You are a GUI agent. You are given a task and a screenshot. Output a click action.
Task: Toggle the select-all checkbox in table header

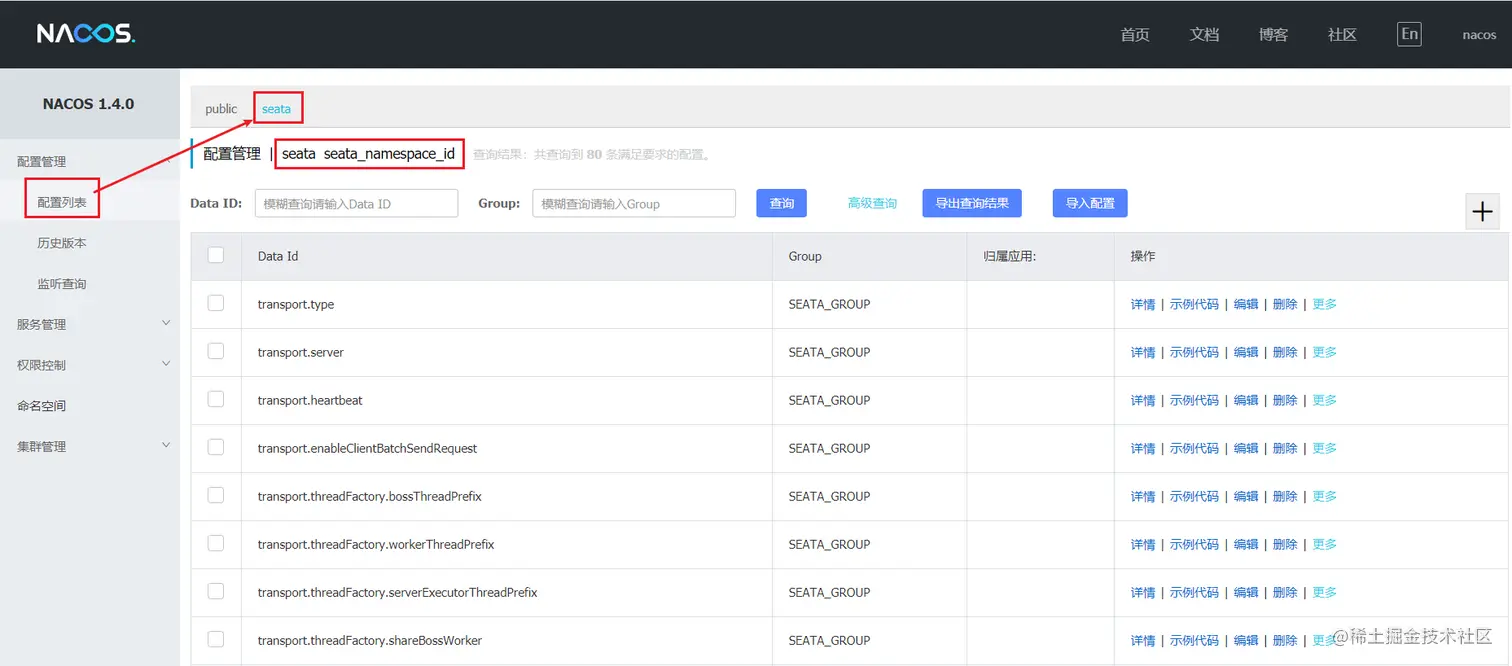(216, 255)
